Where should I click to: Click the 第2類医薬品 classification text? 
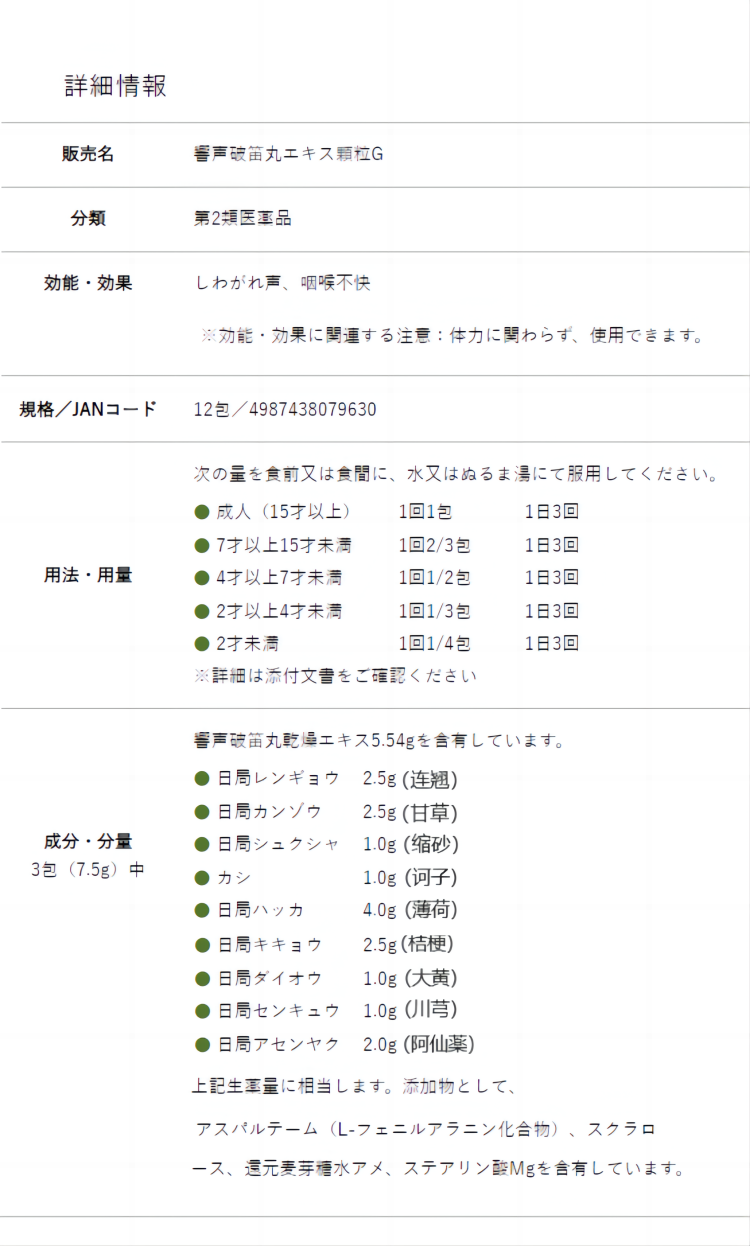tap(243, 218)
